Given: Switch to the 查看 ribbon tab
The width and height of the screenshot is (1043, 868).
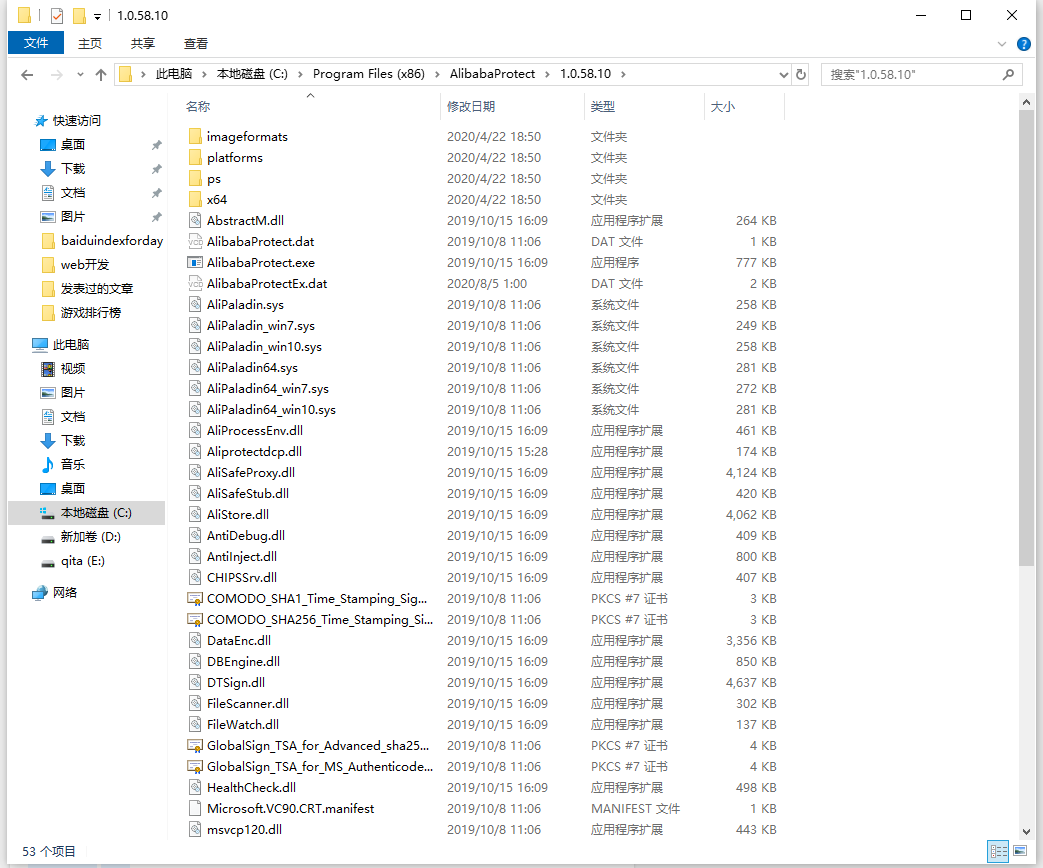Looking at the screenshot, I should click(x=196, y=43).
